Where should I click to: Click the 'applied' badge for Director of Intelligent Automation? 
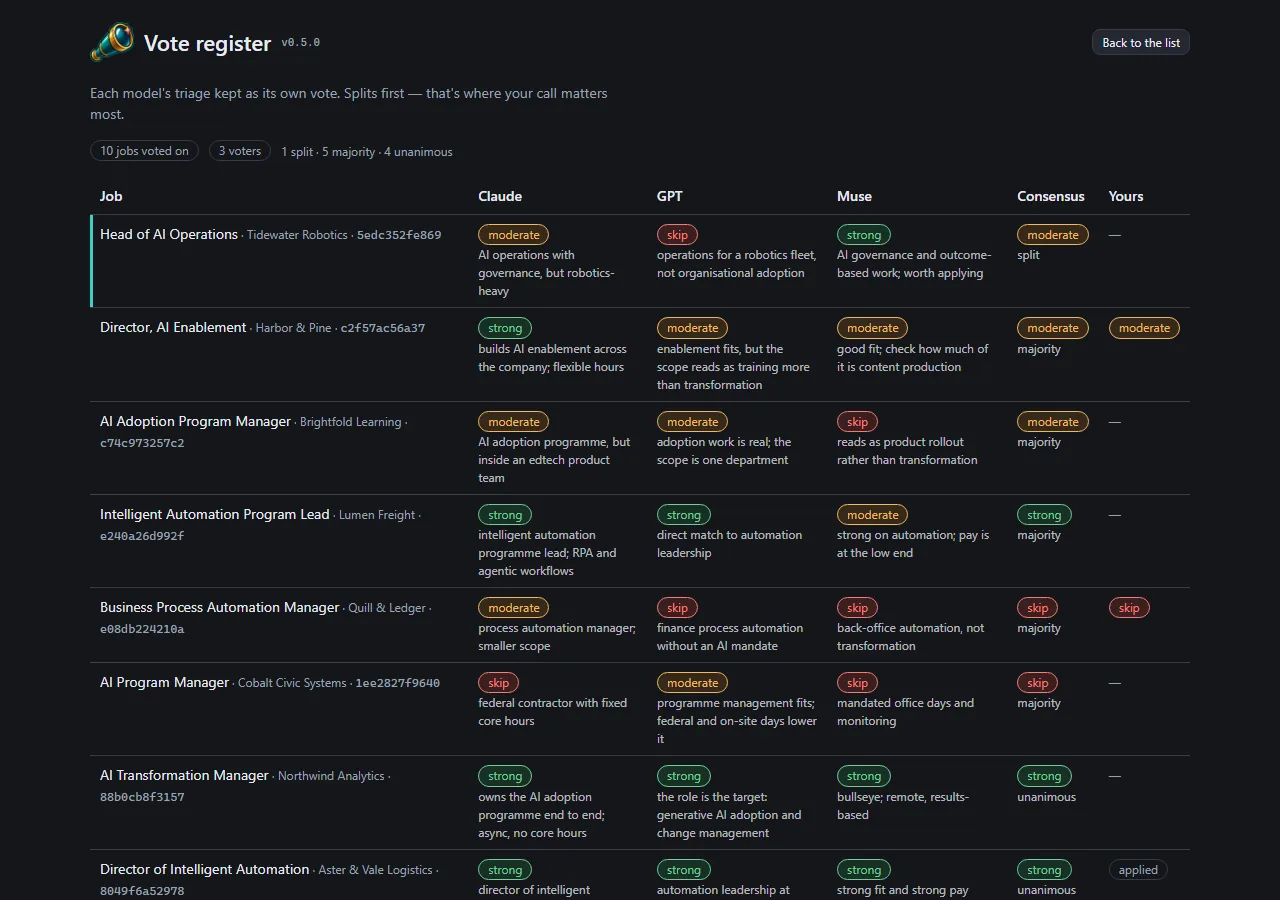(x=1138, y=870)
